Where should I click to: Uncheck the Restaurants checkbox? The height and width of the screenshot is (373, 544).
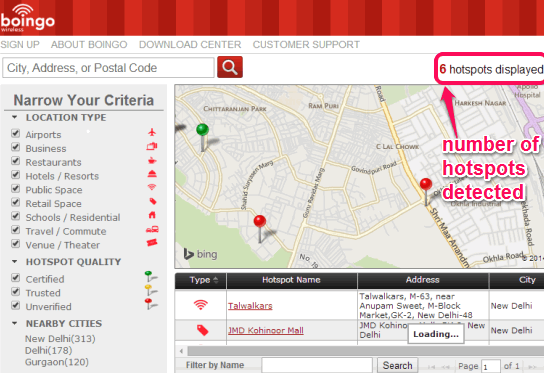tap(15, 161)
